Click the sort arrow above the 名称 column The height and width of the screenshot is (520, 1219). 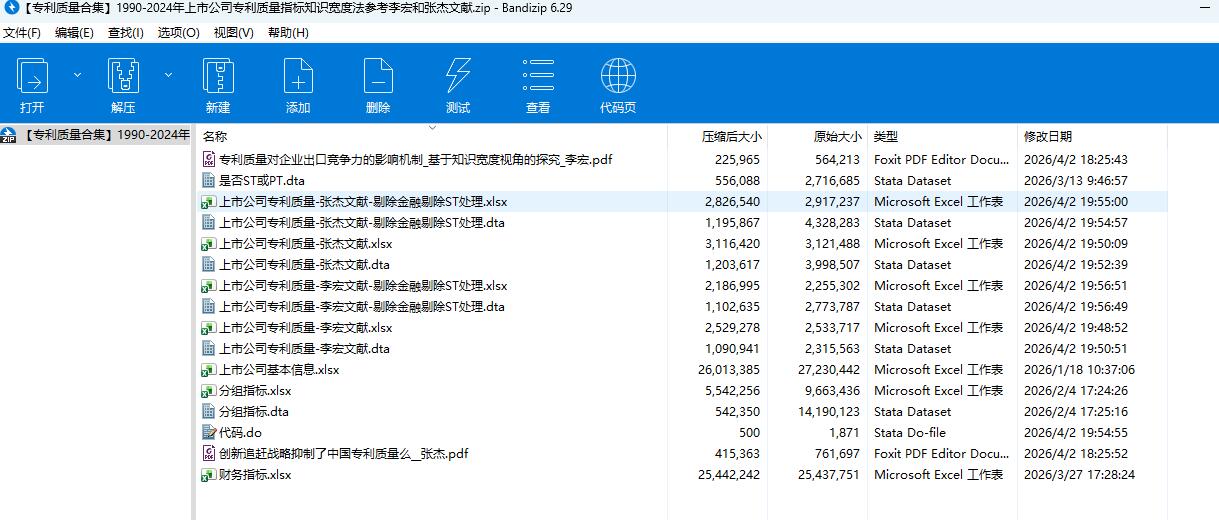(433, 127)
